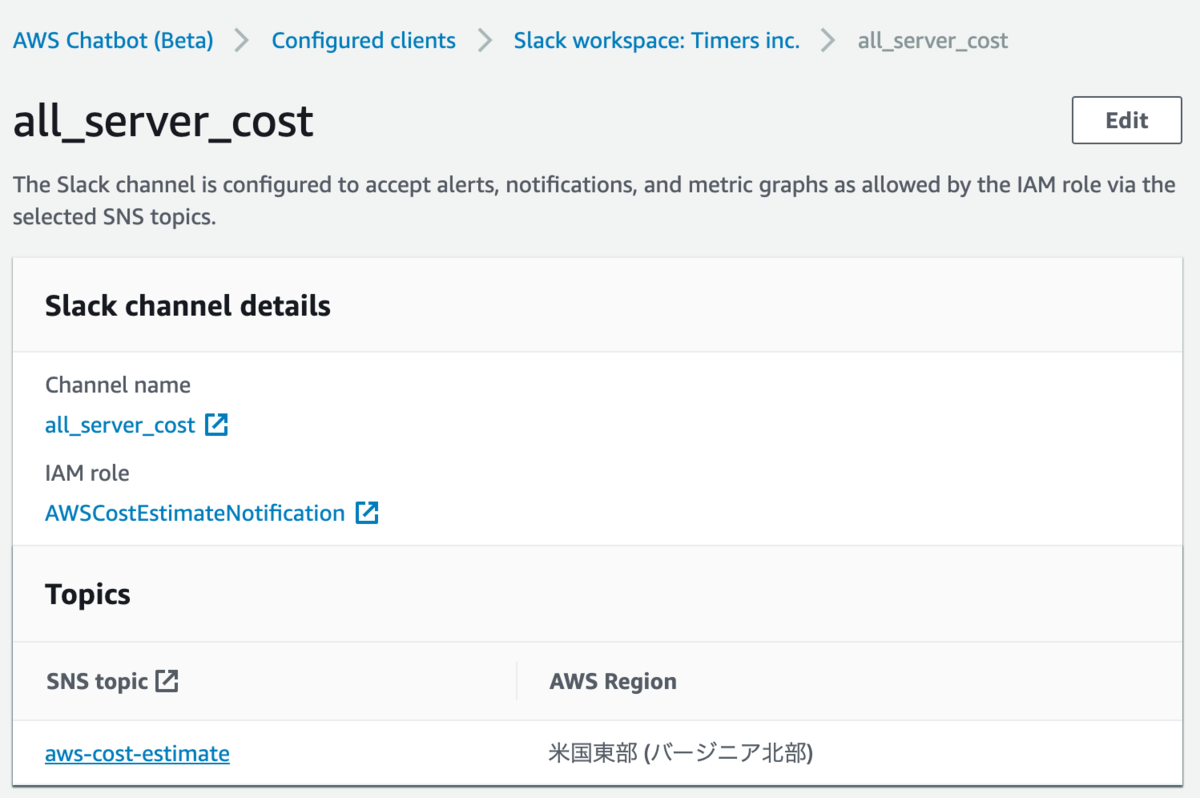Click external-link icon beside all_server_cost channel
Image resolution: width=1200 pixels, height=798 pixels.
(217, 425)
